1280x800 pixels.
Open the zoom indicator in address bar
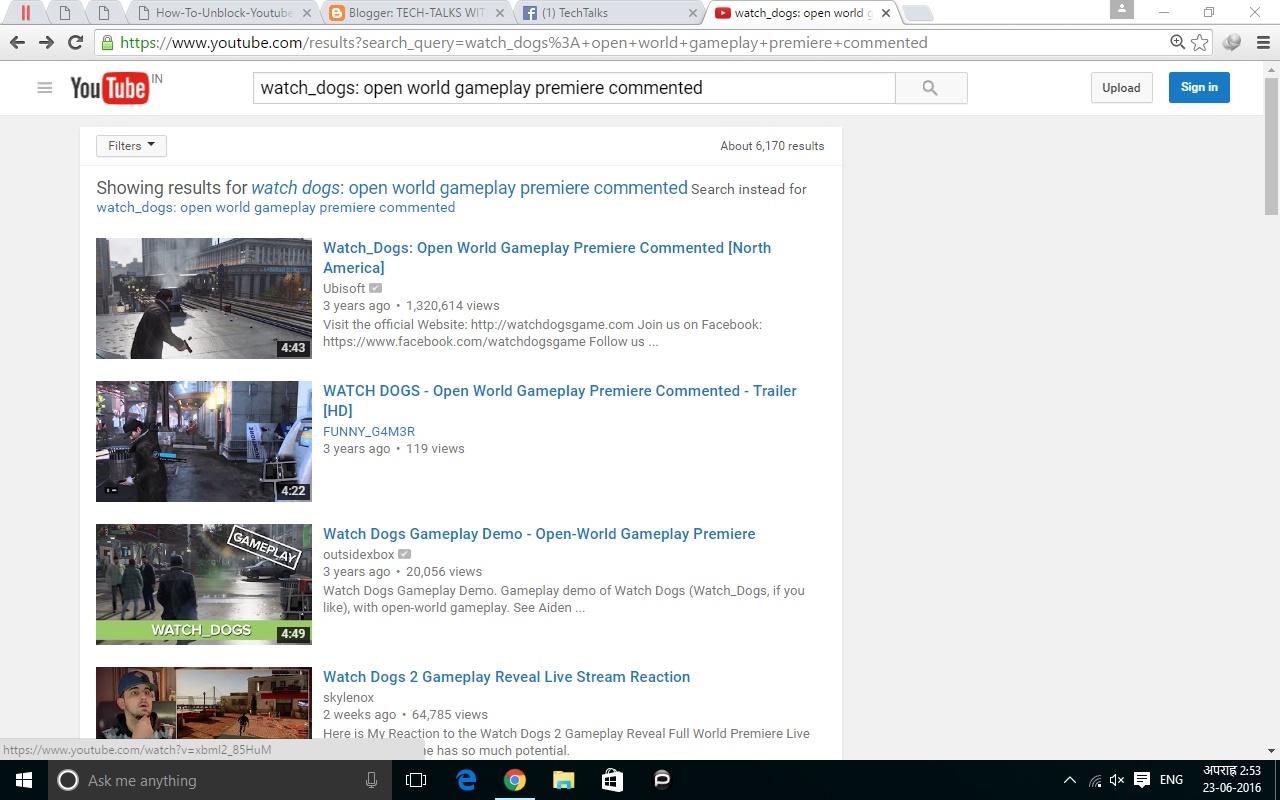coord(1178,42)
